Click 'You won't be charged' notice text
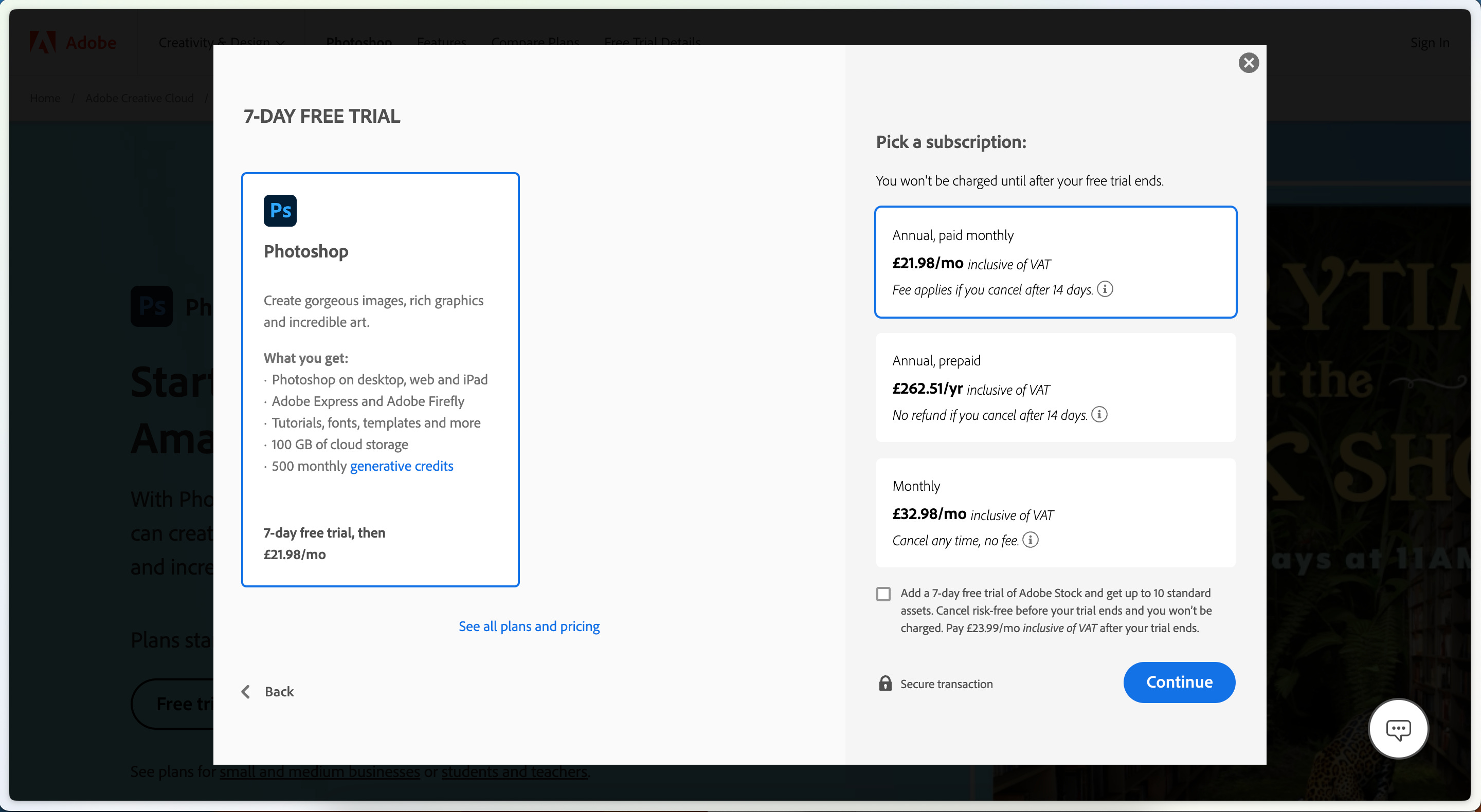Screen dimensions: 1481x812 (1019, 180)
